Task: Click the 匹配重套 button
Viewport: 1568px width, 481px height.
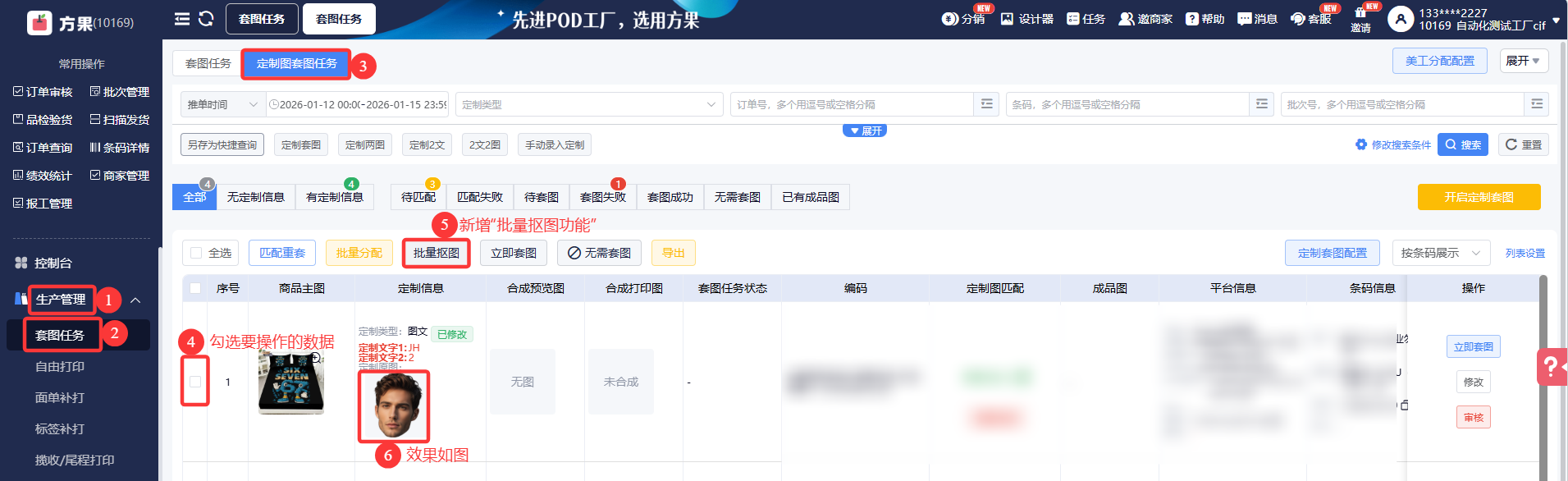Action: click(282, 253)
